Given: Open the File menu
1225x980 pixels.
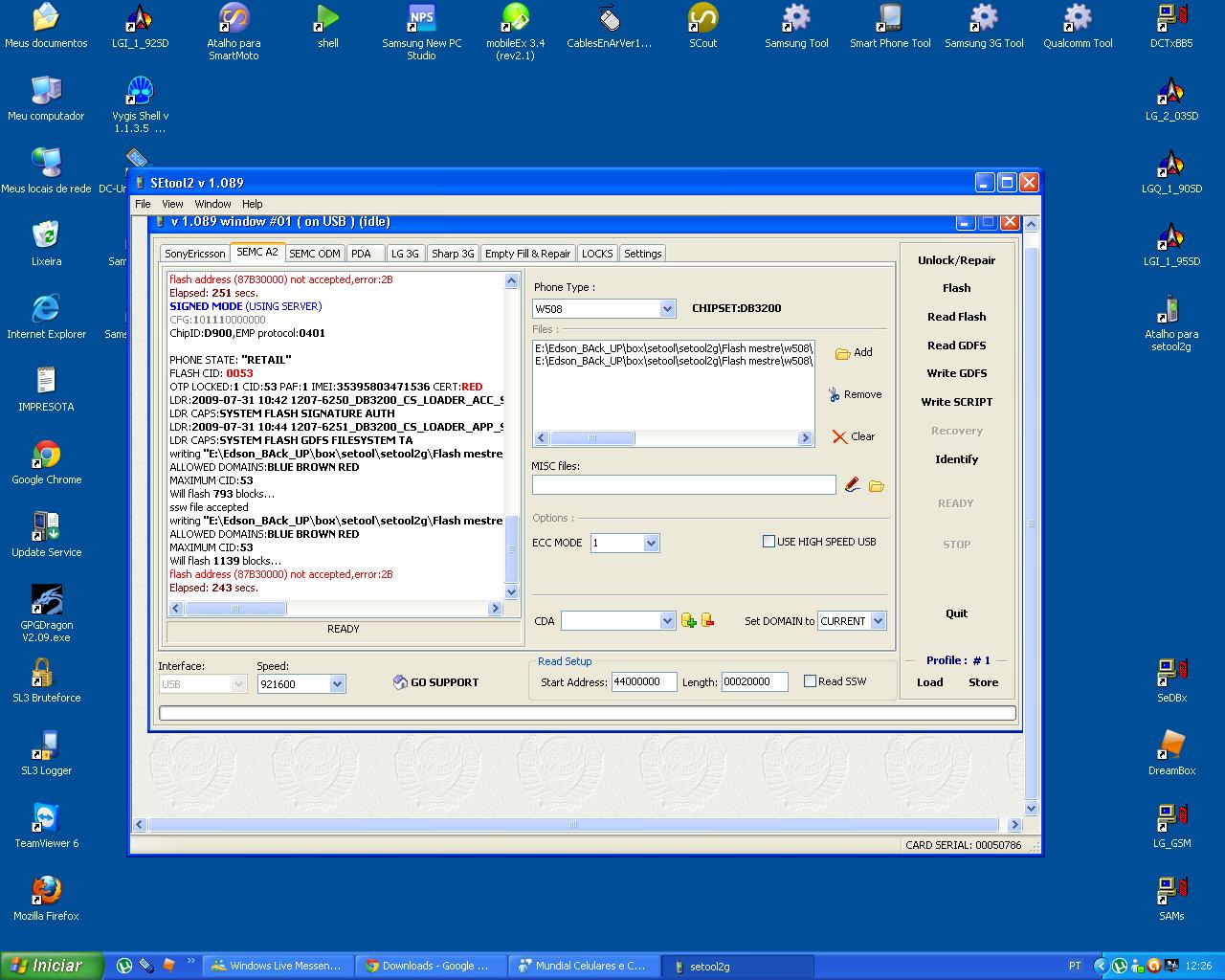Looking at the screenshot, I should point(143,204).
